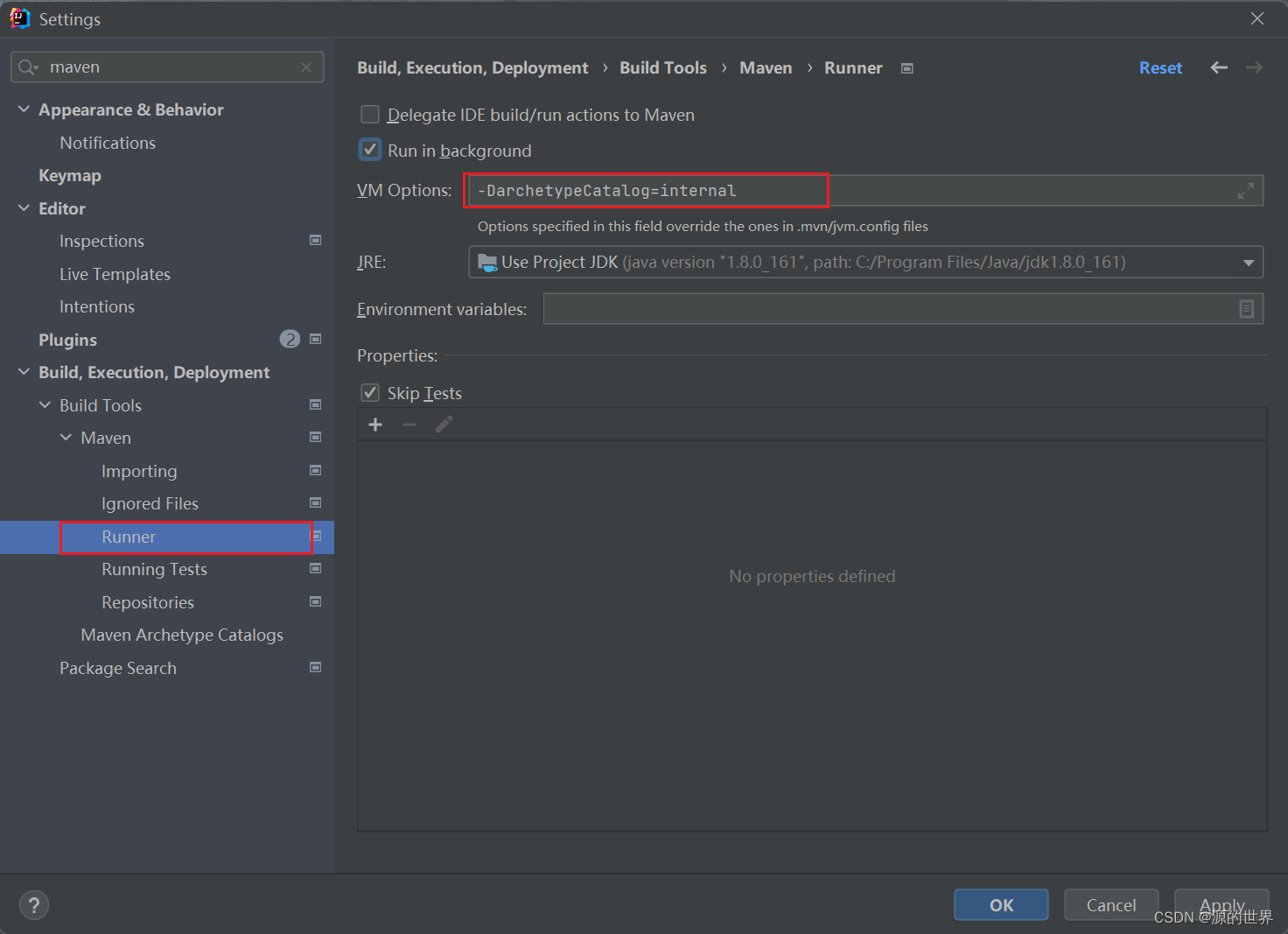Screen dimensions: 1288x934
Task: Click the project-level icon beside Ignored Files
Action: pyautogui.click(x=316, y=502)
